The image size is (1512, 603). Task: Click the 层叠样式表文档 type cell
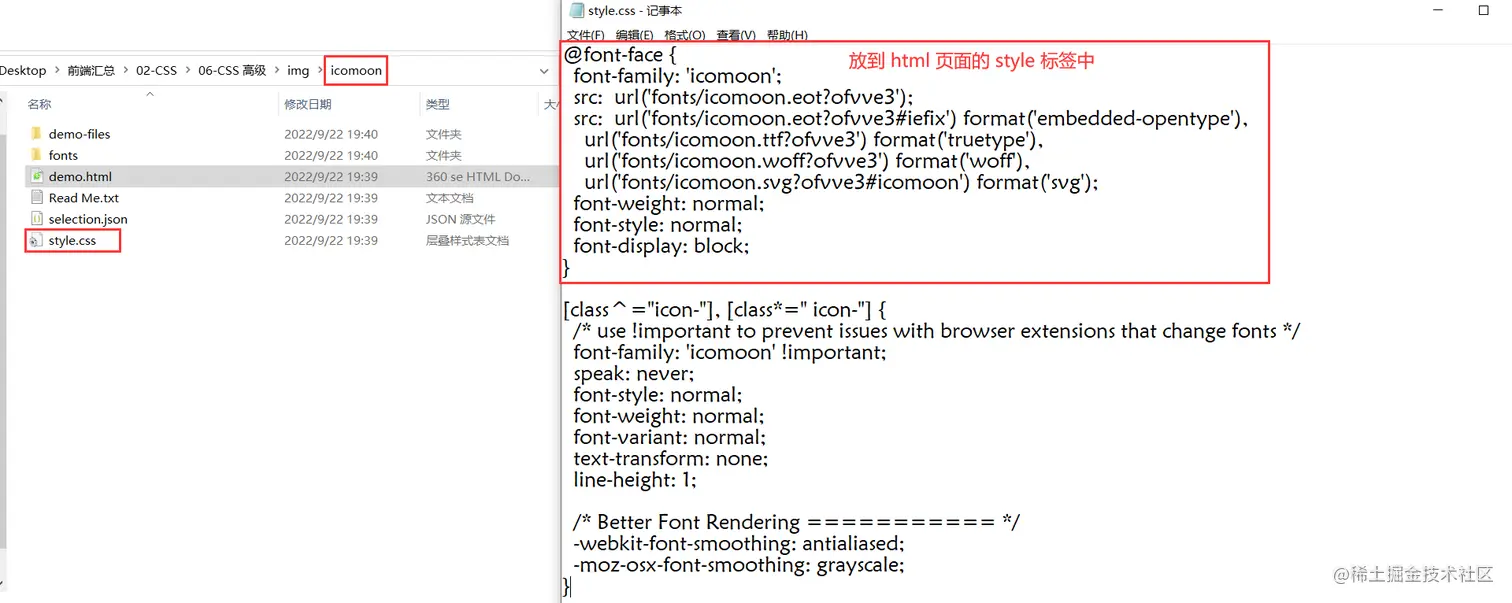[x=467, y=241]
